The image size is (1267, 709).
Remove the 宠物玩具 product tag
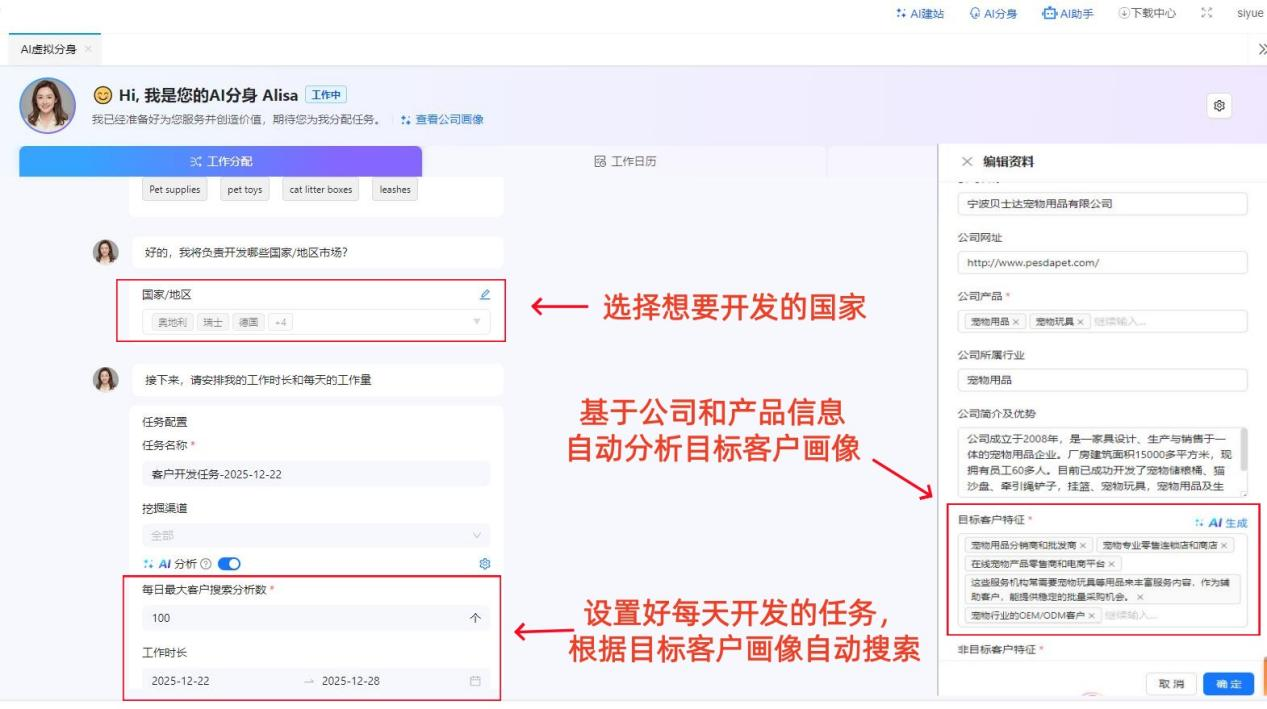coord(1080,321)
